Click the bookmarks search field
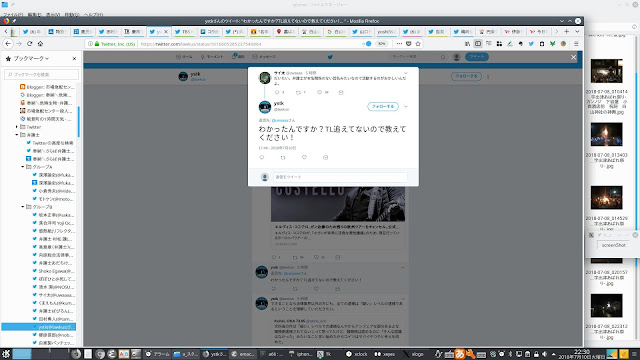 [41, 74]
